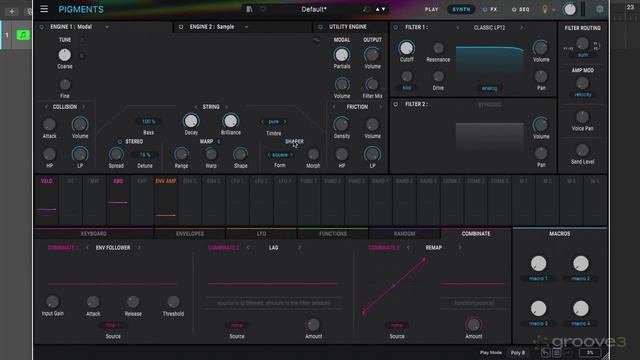The width and height of the screenshot is (640, 360).
Task: Select previous Combinate 2 type before Lag
Action: [x=248, y=248]
